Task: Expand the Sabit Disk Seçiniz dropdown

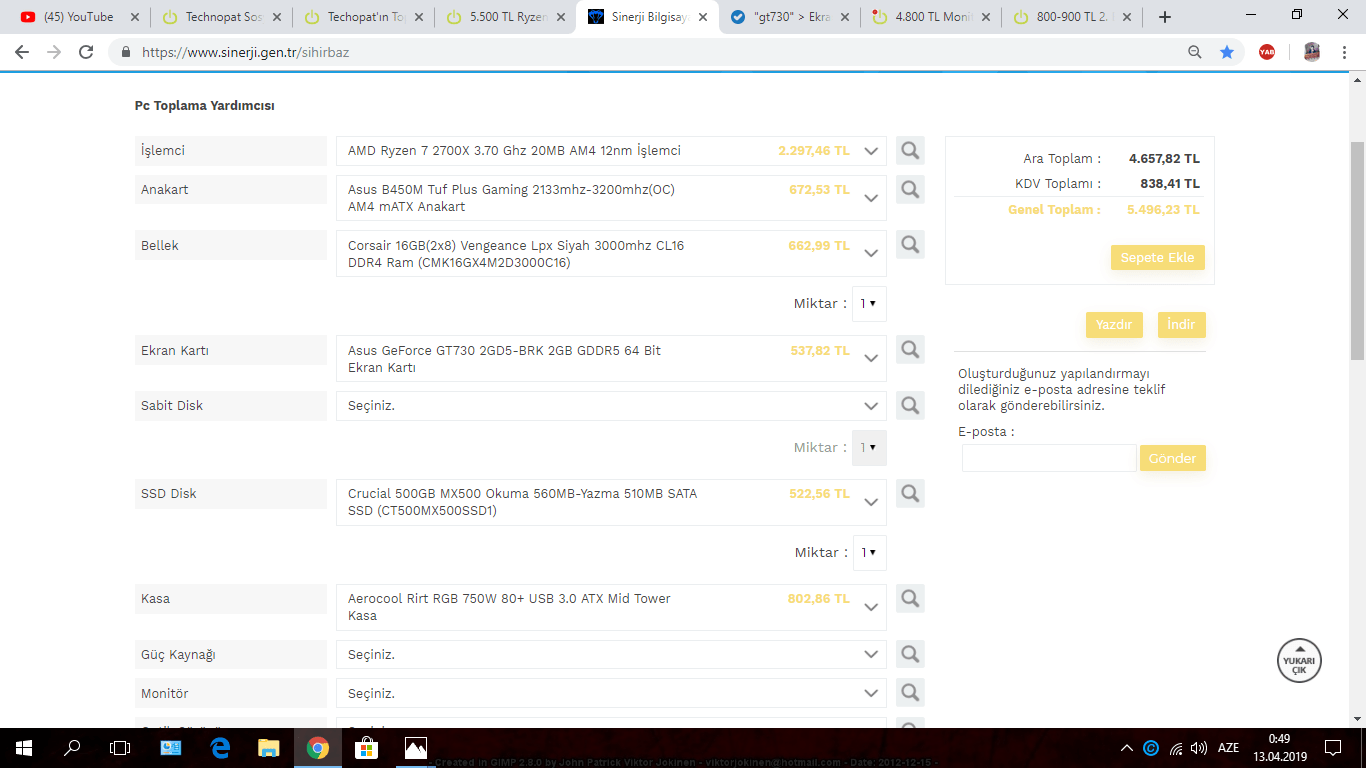Action: pos(871,406)
